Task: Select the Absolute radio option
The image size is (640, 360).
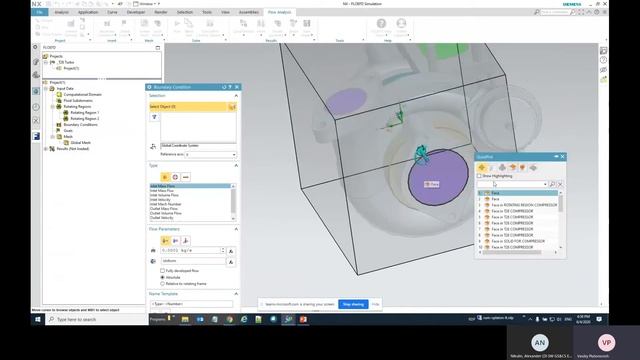Action: (162, 277)
